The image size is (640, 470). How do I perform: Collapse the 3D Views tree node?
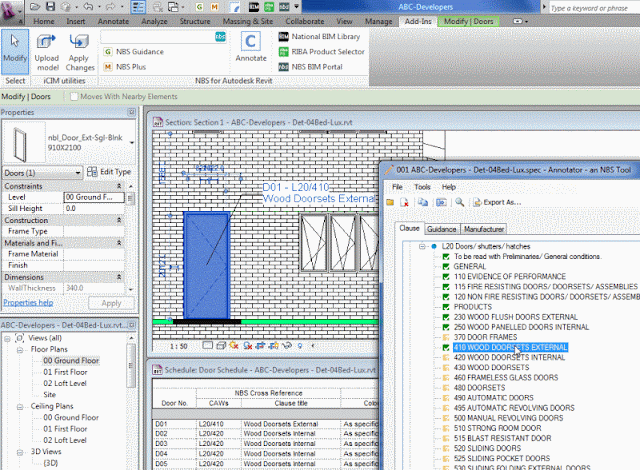coord(20,452)
